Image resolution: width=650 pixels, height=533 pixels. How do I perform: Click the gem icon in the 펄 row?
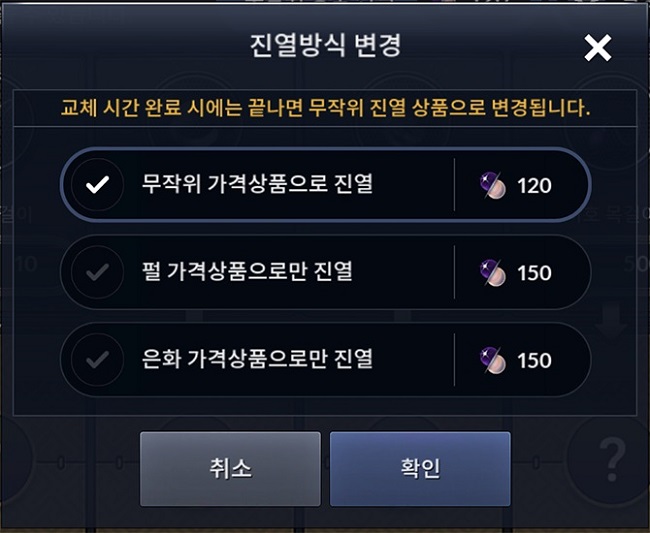point(494,272)
